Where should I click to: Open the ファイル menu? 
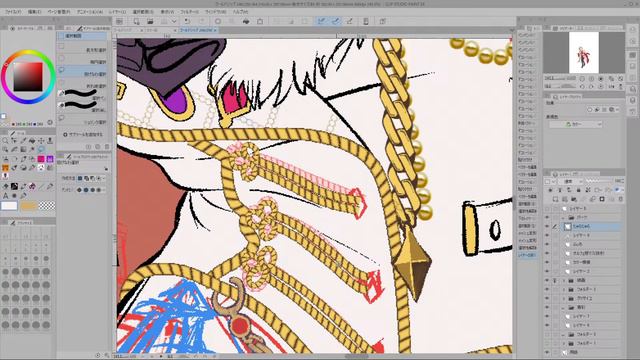[x=13, y=12]
